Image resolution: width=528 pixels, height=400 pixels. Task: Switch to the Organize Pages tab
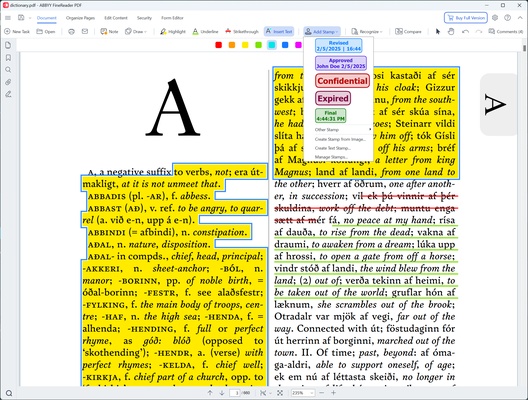pyautogui.click(x=80, y=18)
